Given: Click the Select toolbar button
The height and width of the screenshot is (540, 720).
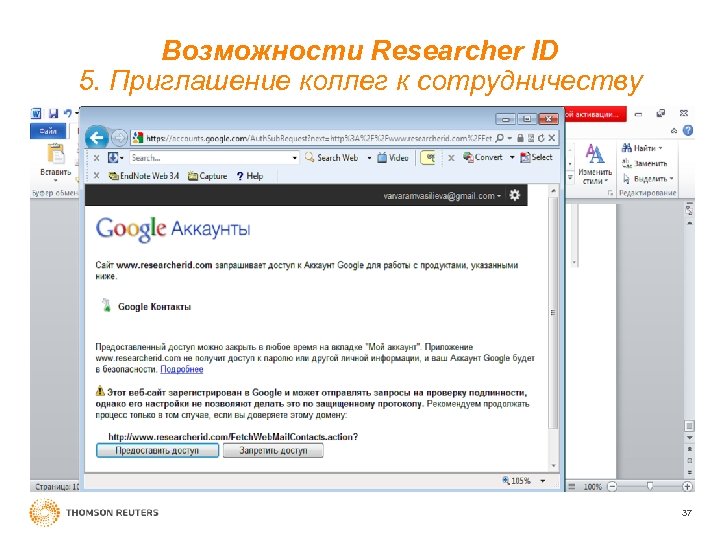Looking at the screenshot, I should click(536, 157).
